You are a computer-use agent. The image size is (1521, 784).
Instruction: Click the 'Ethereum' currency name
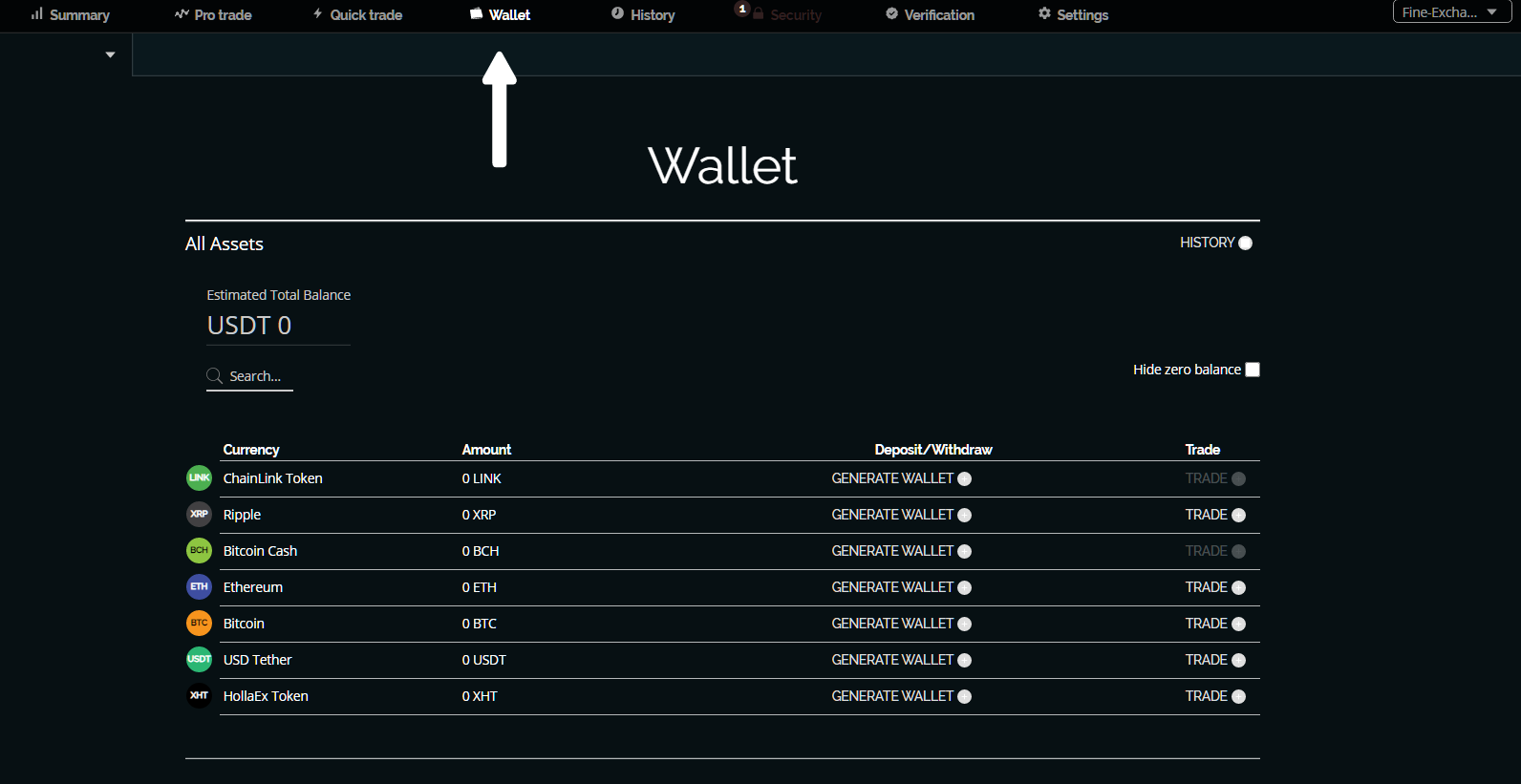coord(252,587)
